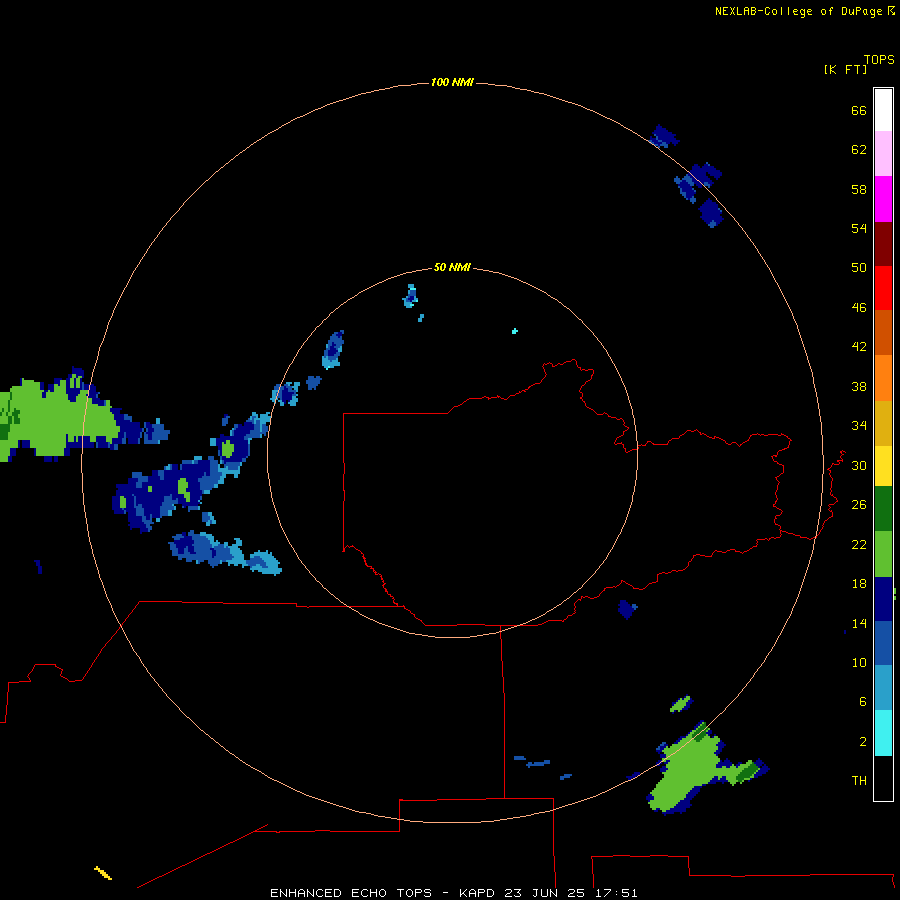Screen dimensions: 900x900
Task: Click the "50" legend value
Action: click(x=859, y=268)
